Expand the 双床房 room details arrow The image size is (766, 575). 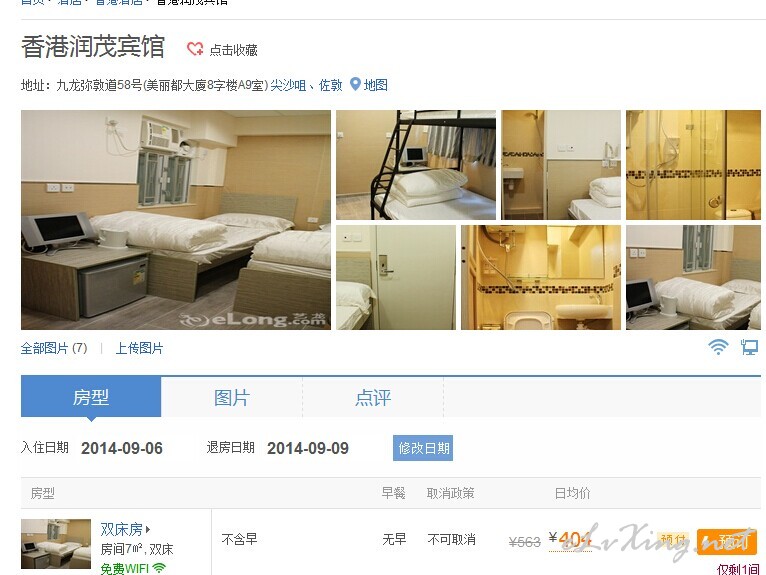coord(148,529)
